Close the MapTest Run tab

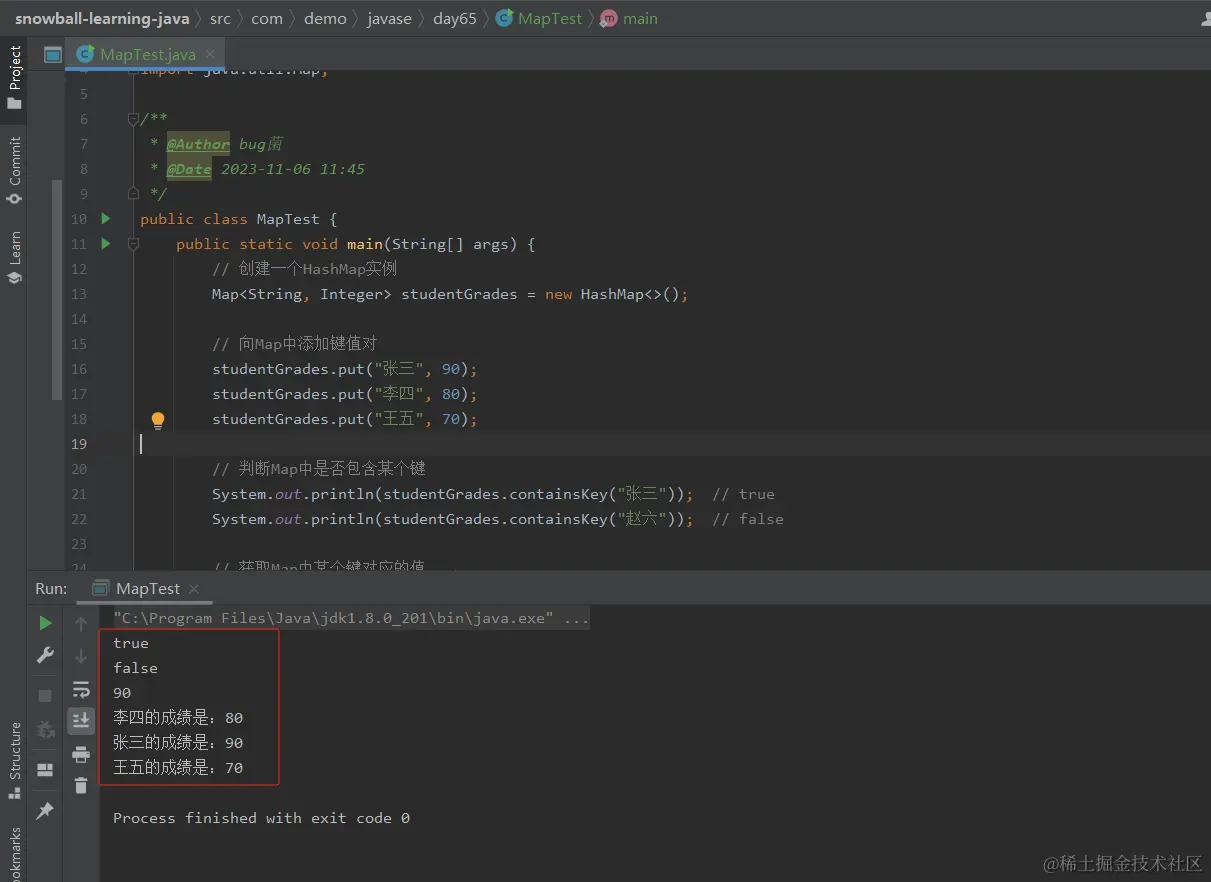click(x=194, y=589)
